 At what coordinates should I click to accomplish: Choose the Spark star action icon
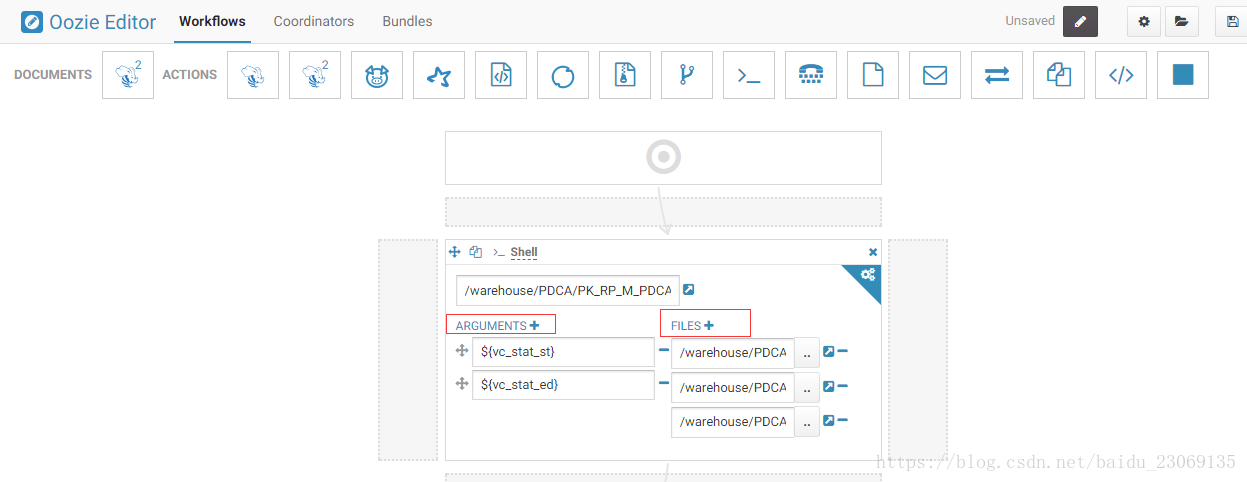coord(439,74)
